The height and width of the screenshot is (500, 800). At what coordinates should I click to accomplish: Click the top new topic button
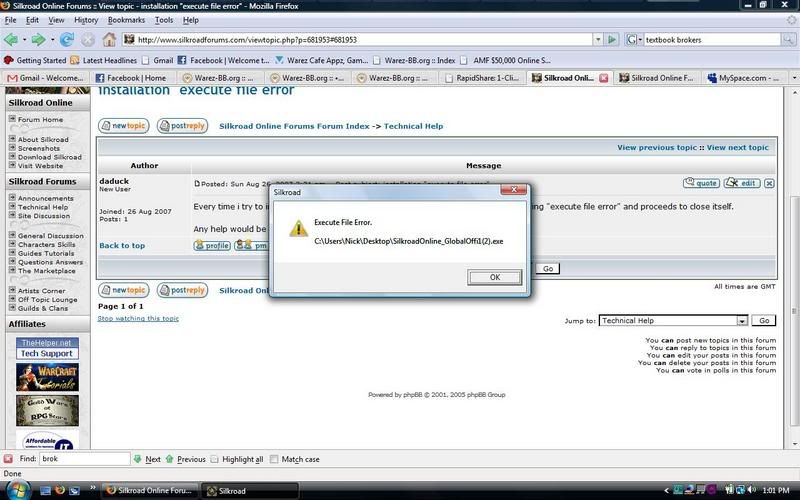123,126
